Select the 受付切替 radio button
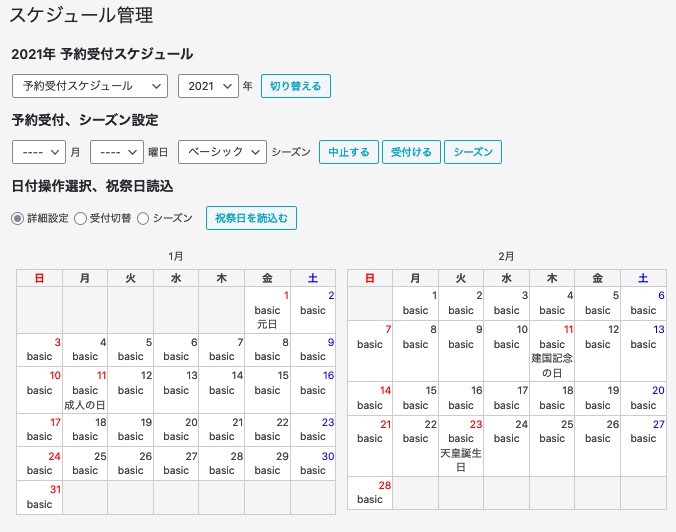The image size is (676, 532). pyautogui.click(x=80, y=219)
